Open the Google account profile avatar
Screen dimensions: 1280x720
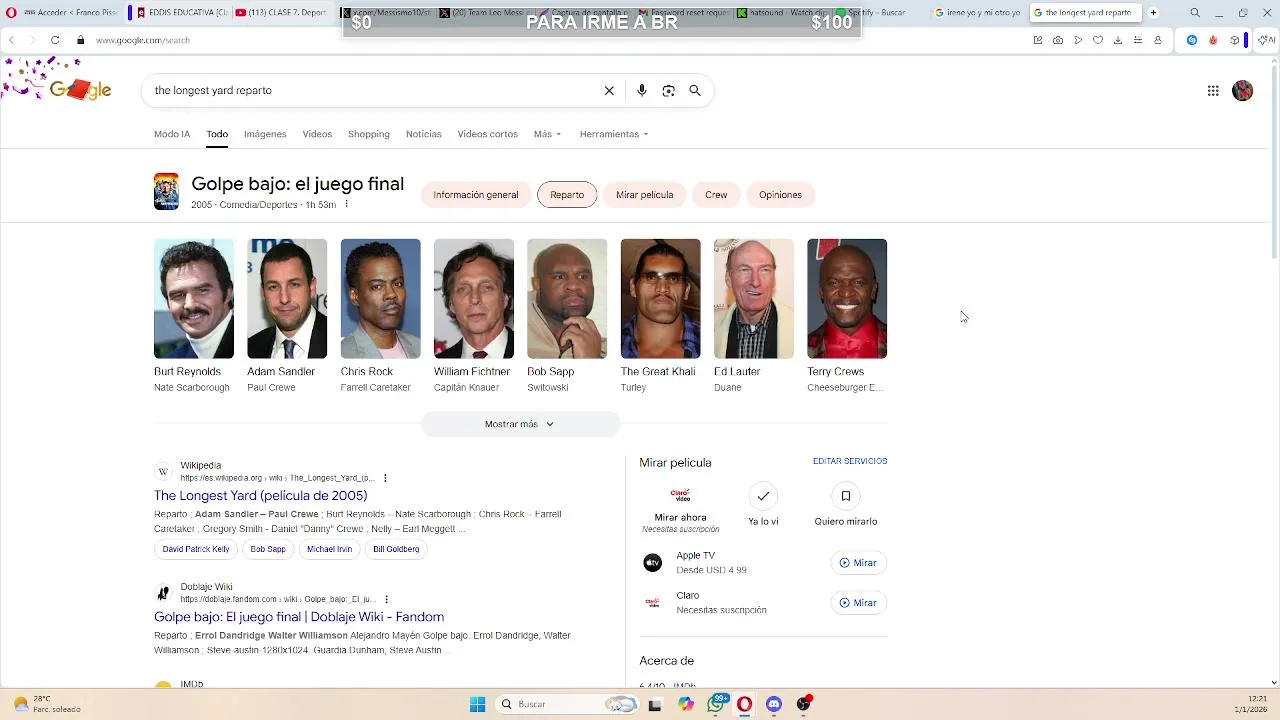(1243, 91)
